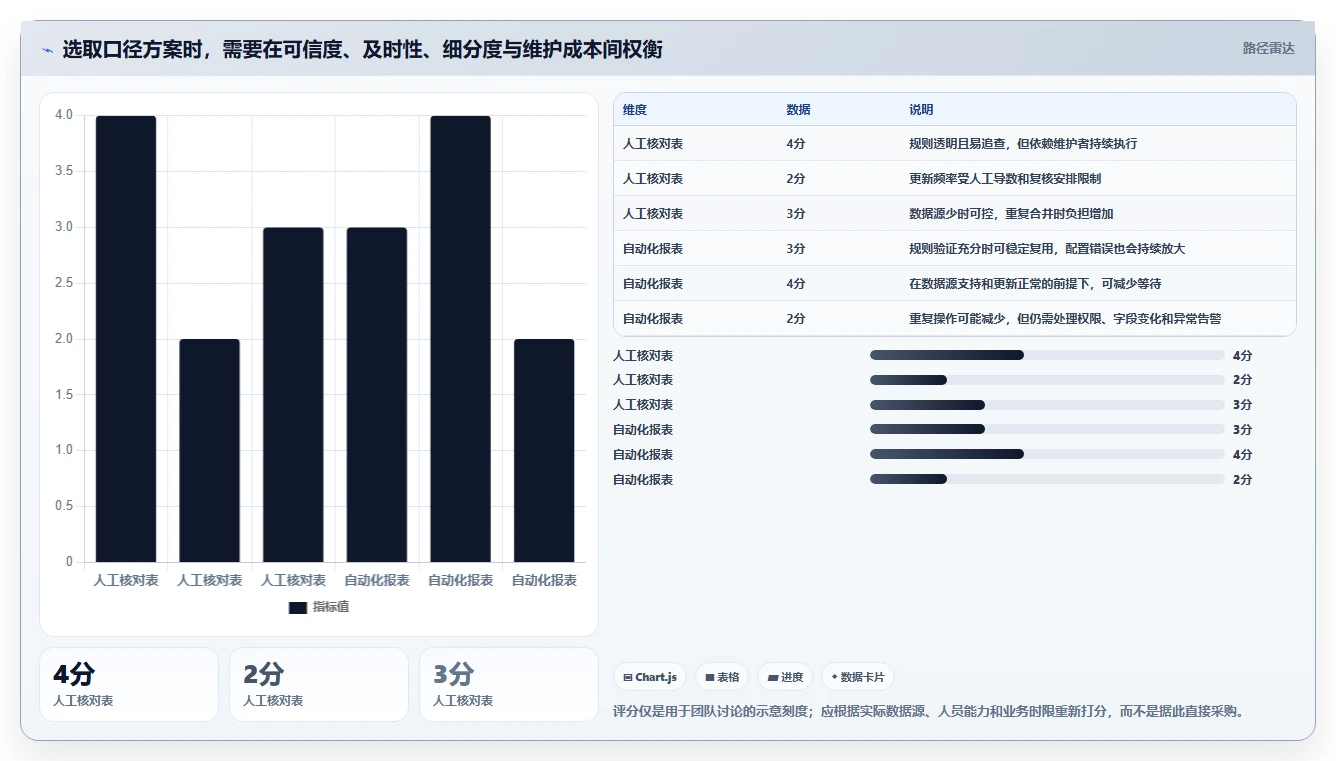Click the 自动化报表 progress bar showing 4分
The width and height of the screenshot is (1336, 761).
tap(1047, 455)
